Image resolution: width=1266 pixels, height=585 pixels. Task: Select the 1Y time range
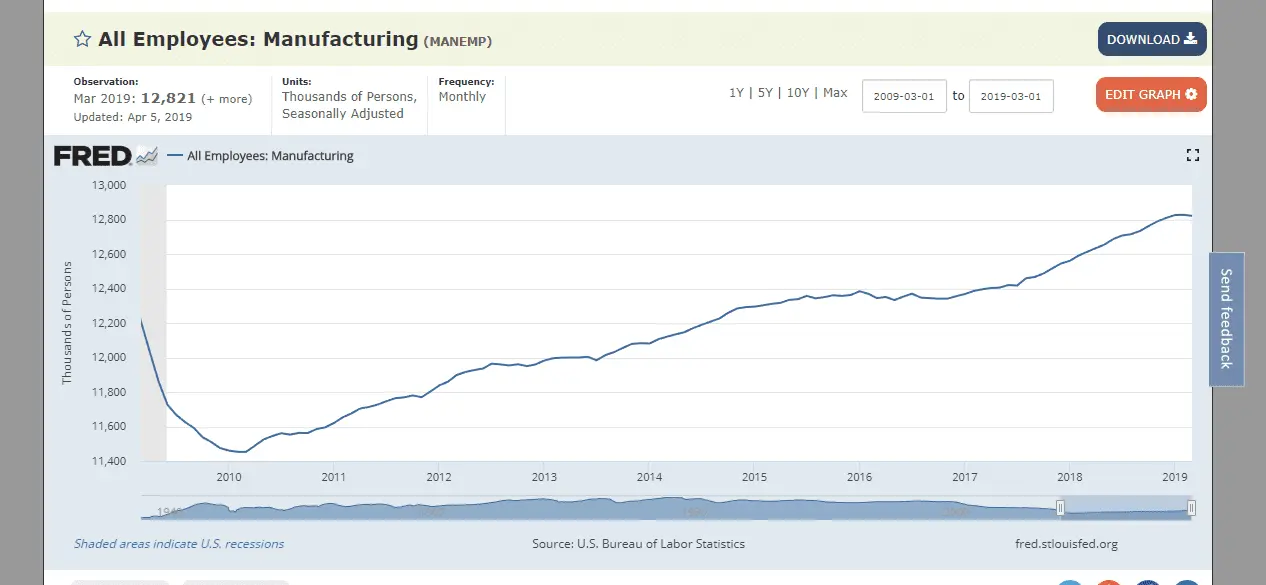tap(736, 93)
